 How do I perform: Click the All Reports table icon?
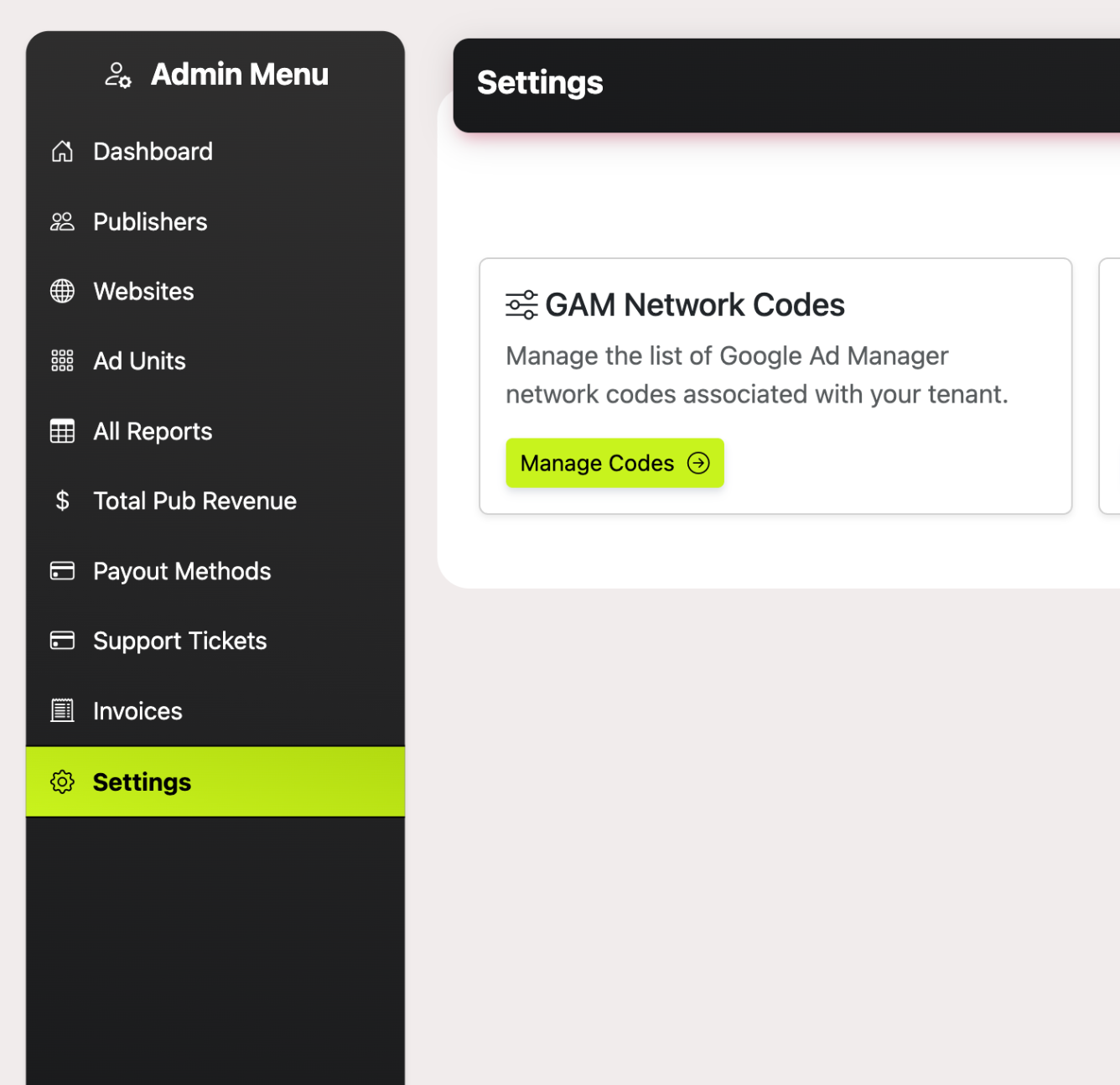(x=62, y=431)
